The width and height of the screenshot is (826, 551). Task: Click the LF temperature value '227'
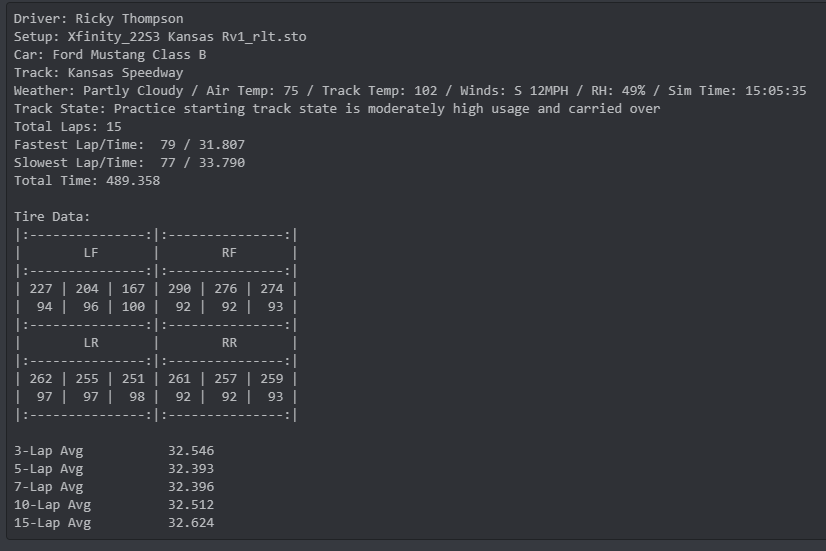point(41,289)
